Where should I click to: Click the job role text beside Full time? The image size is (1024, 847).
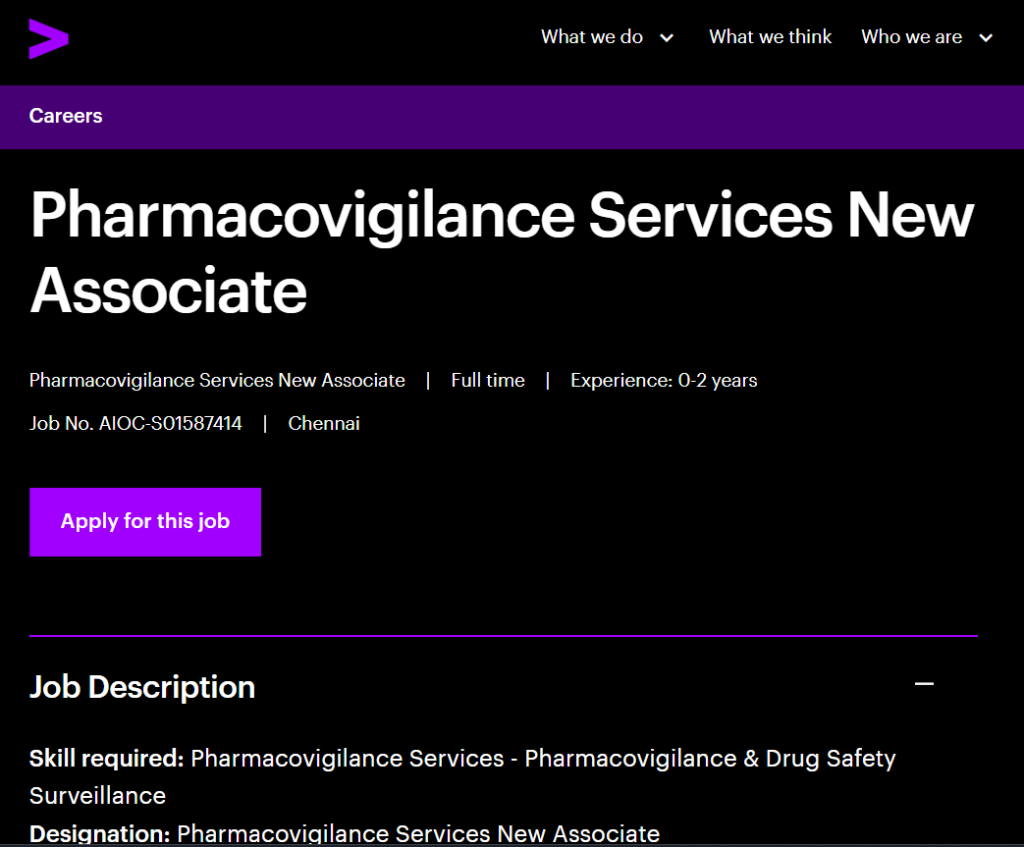point(217,380)
